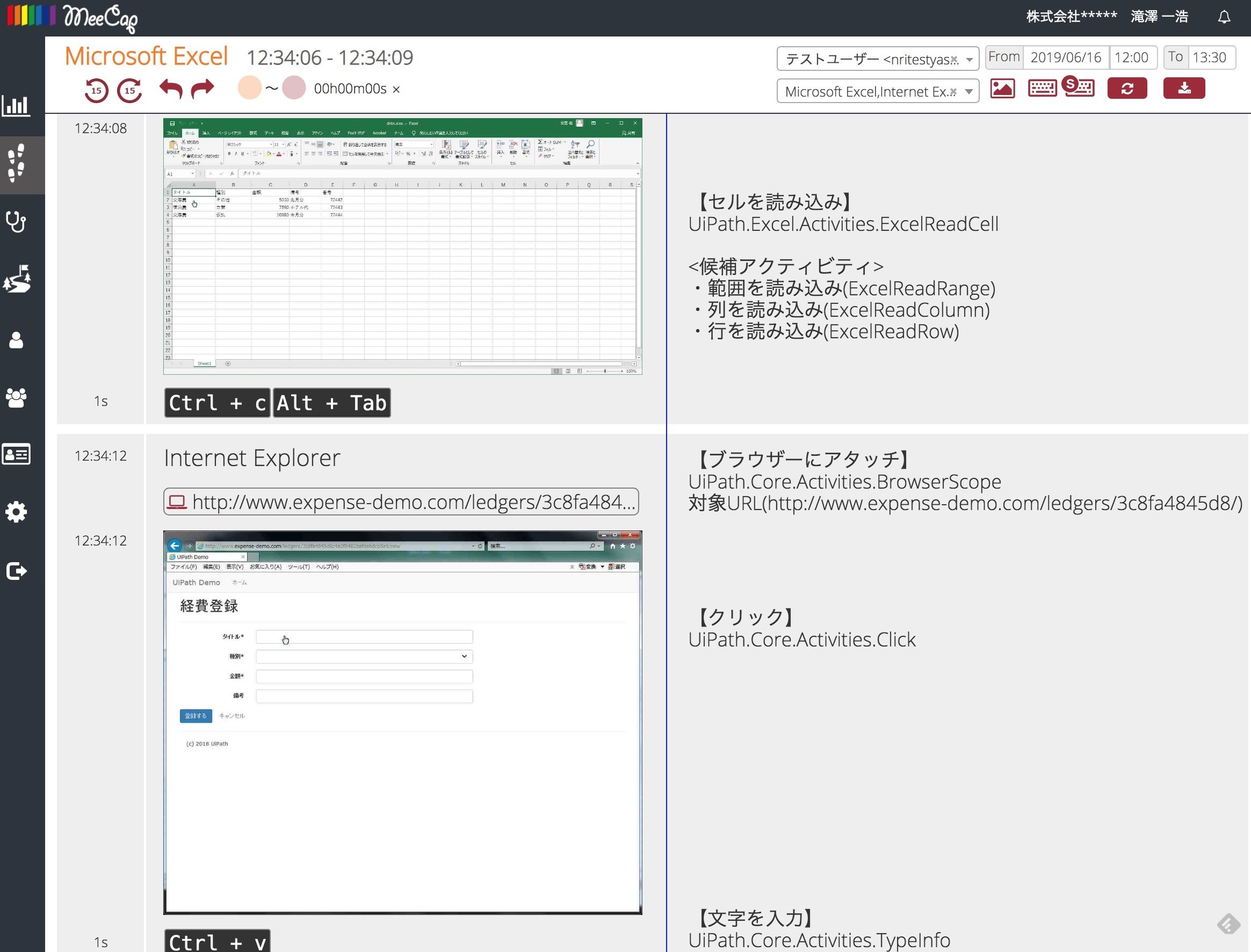Image resolution: width=1251 pixels, height=952 pixels.
Task: Open ID card sidebar icon
Action: 16,454
